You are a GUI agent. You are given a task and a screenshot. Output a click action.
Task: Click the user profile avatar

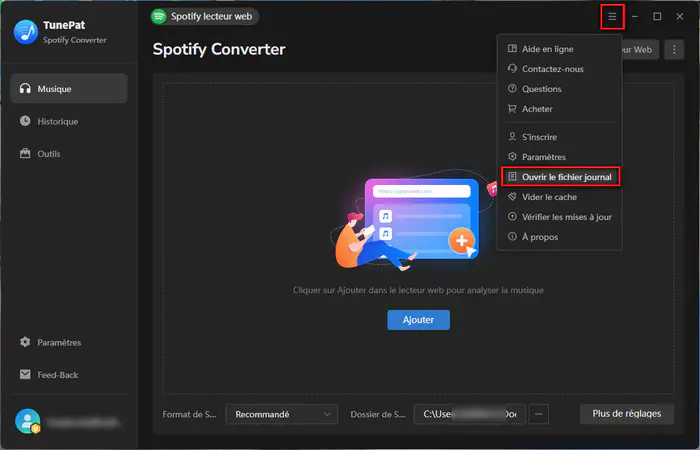[28, 421]
